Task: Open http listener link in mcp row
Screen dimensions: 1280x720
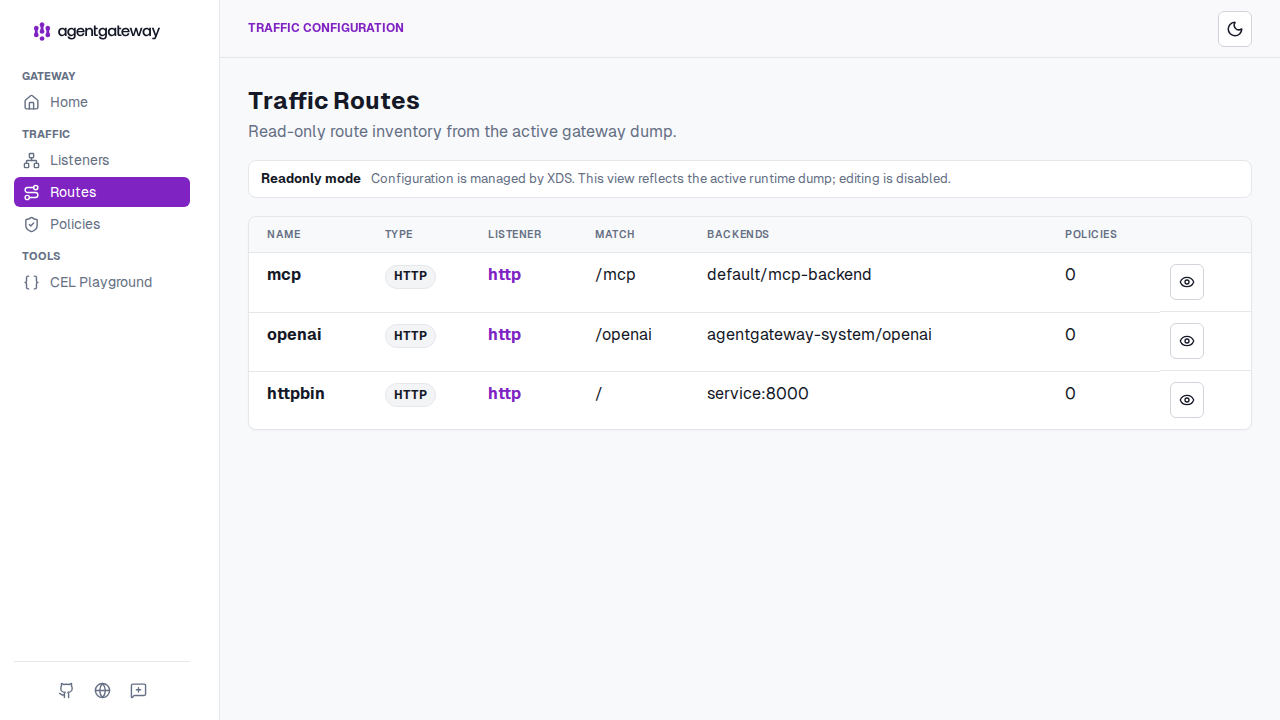Action: [504, 275]
